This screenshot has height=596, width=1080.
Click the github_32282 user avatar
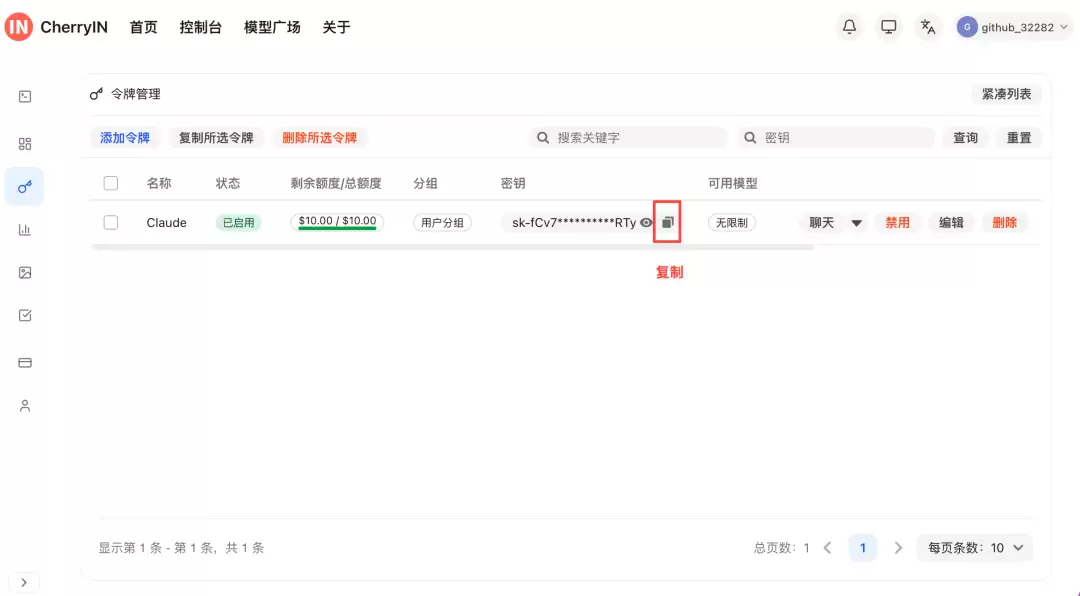[967, 27]
